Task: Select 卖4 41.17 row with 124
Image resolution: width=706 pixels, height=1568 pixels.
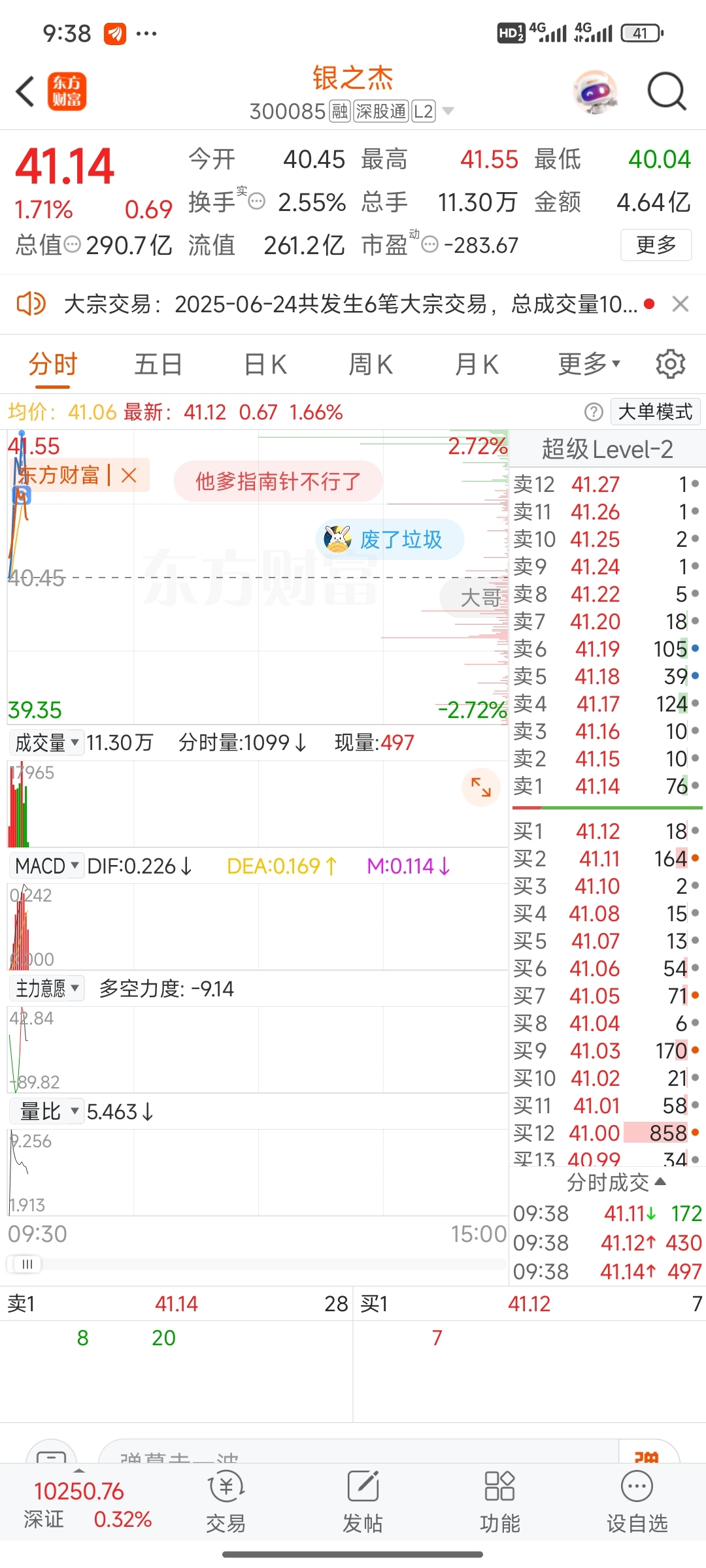Action: (607, 704)
